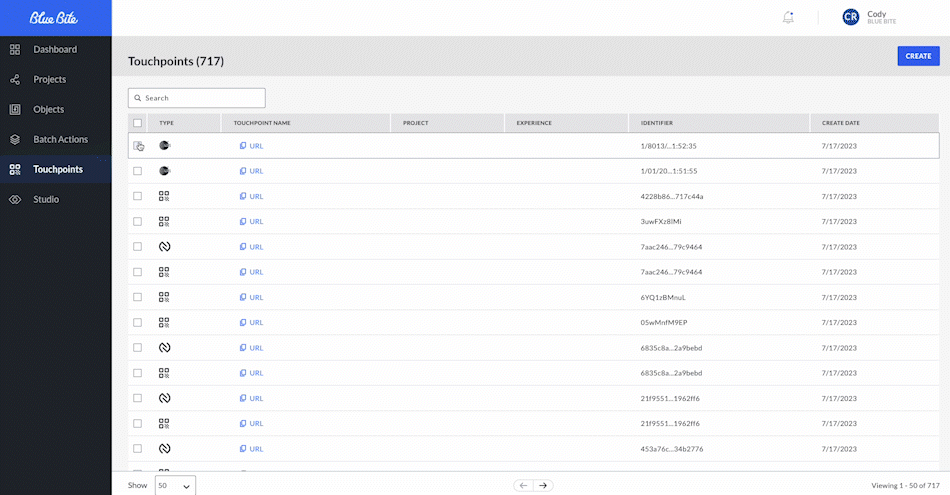Click NFC type icon for 453a76c...34b2776 row
950x495 pixels.
pos(164,449)
